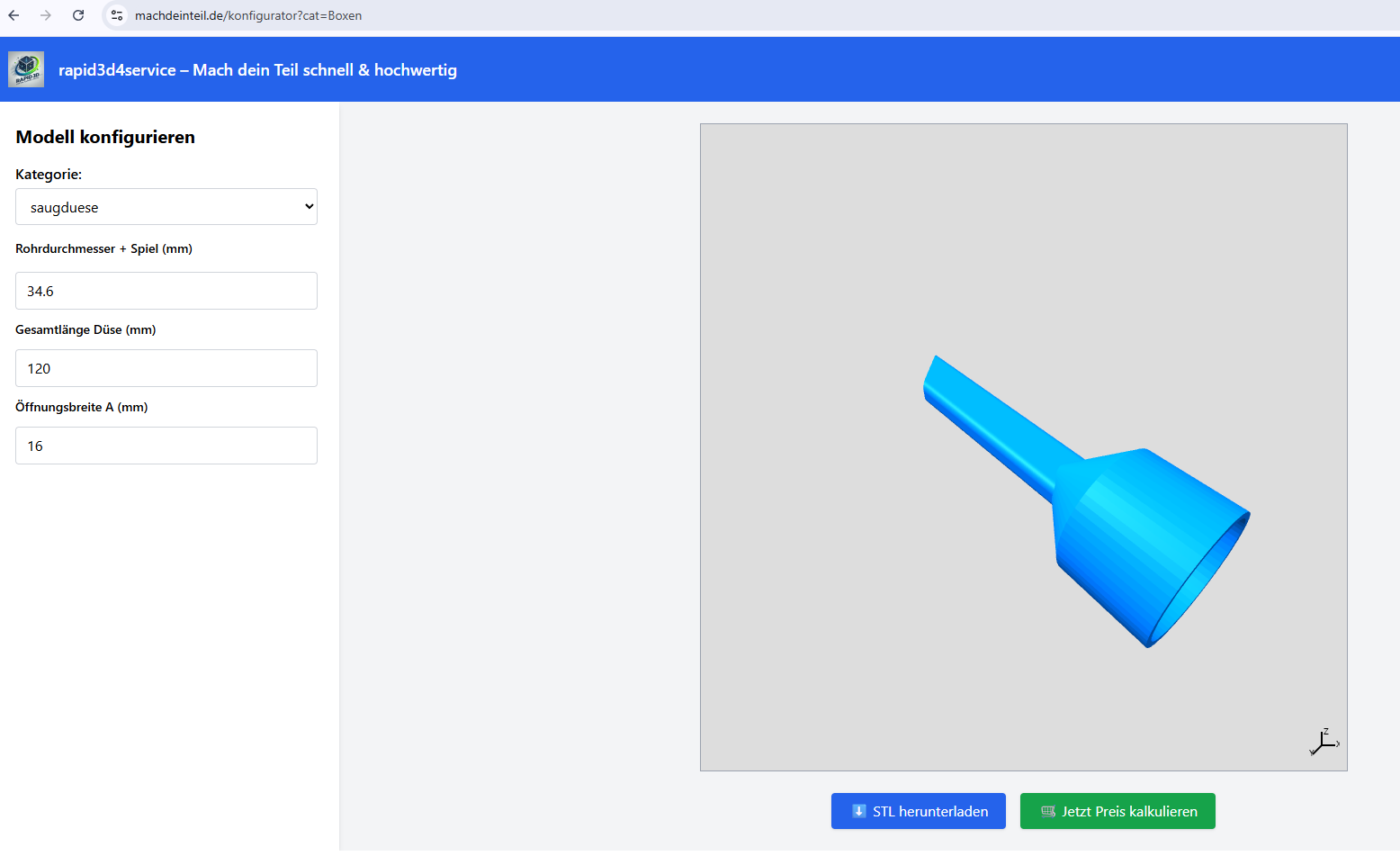Open site information icon in address bar
Viewport: 1400px width, 856px height.
coord(117,15)
